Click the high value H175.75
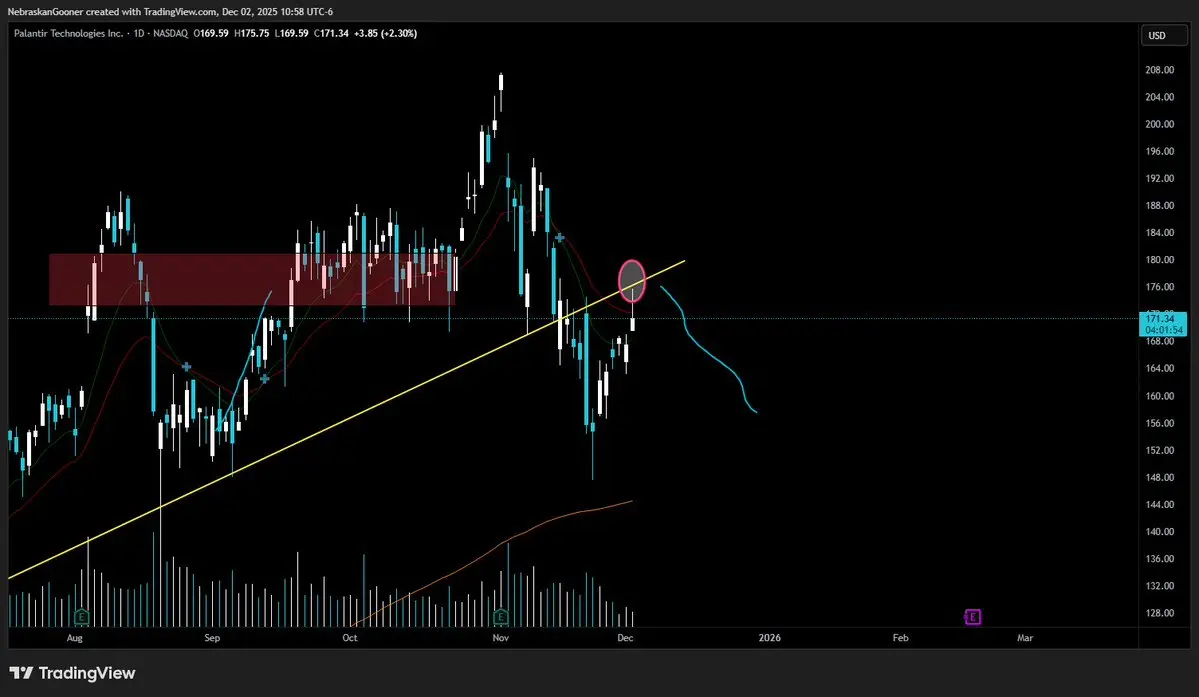The width and height of the screenshot is (1199, 697). pyautogui.click(x=252, y=34)
